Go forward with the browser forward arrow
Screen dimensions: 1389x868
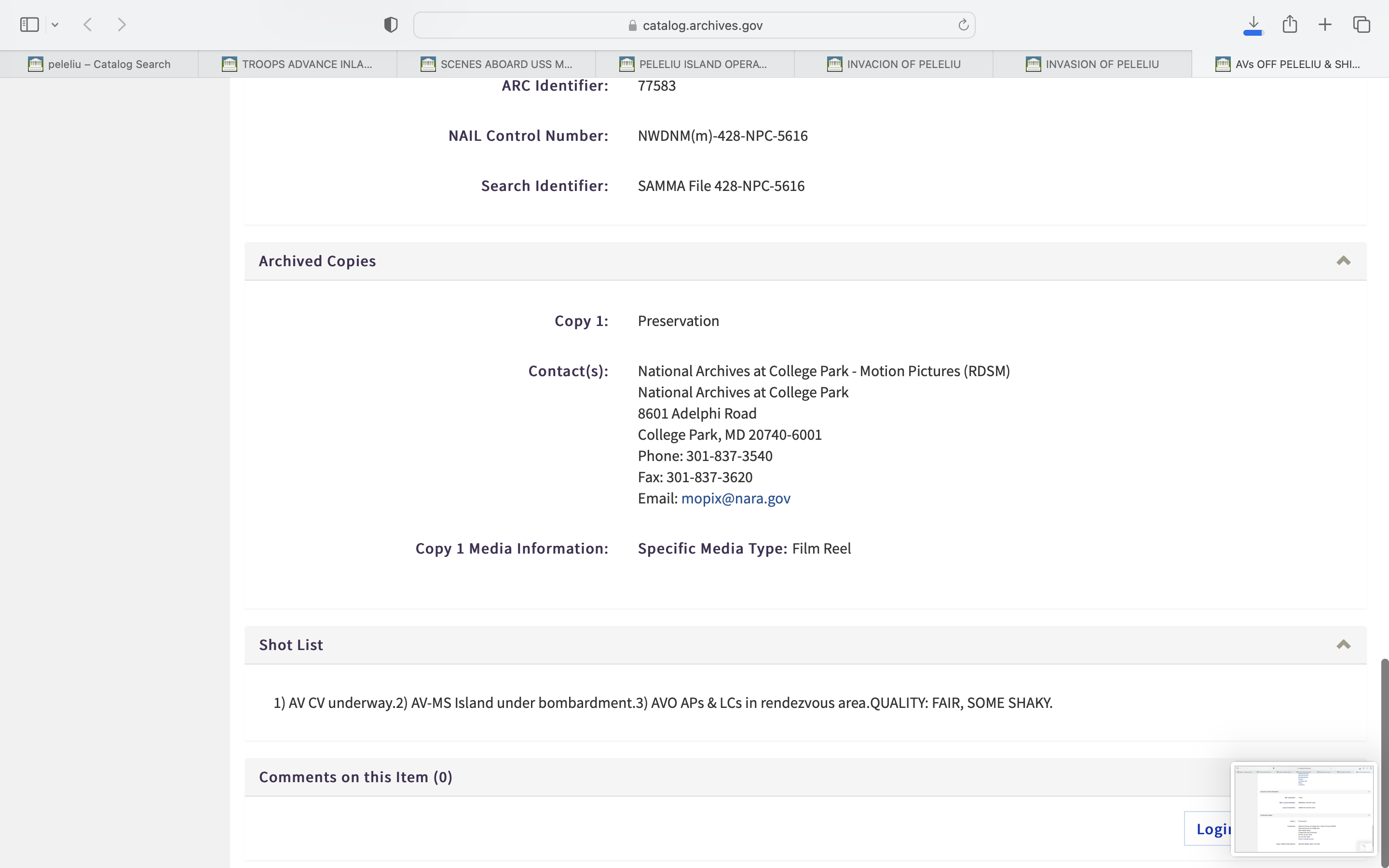122,25
